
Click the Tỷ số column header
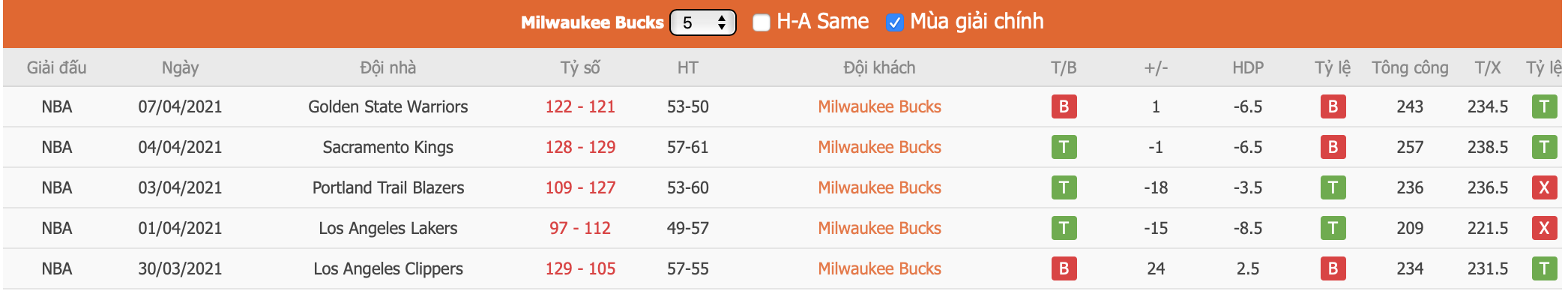tap(580, 67)
